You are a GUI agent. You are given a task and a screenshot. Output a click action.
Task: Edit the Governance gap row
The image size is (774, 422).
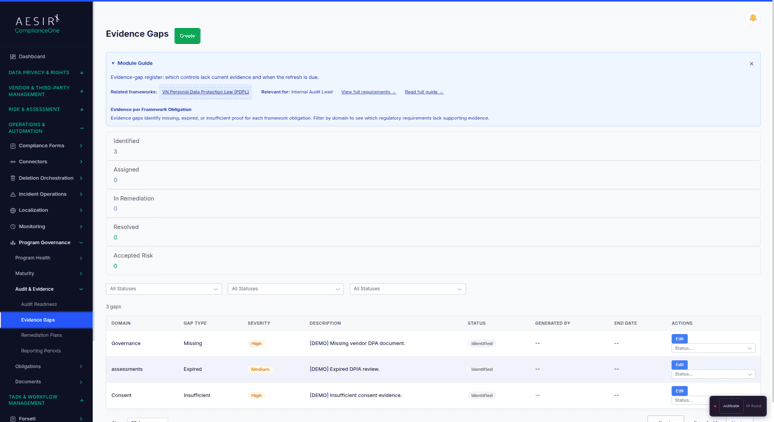679,339
